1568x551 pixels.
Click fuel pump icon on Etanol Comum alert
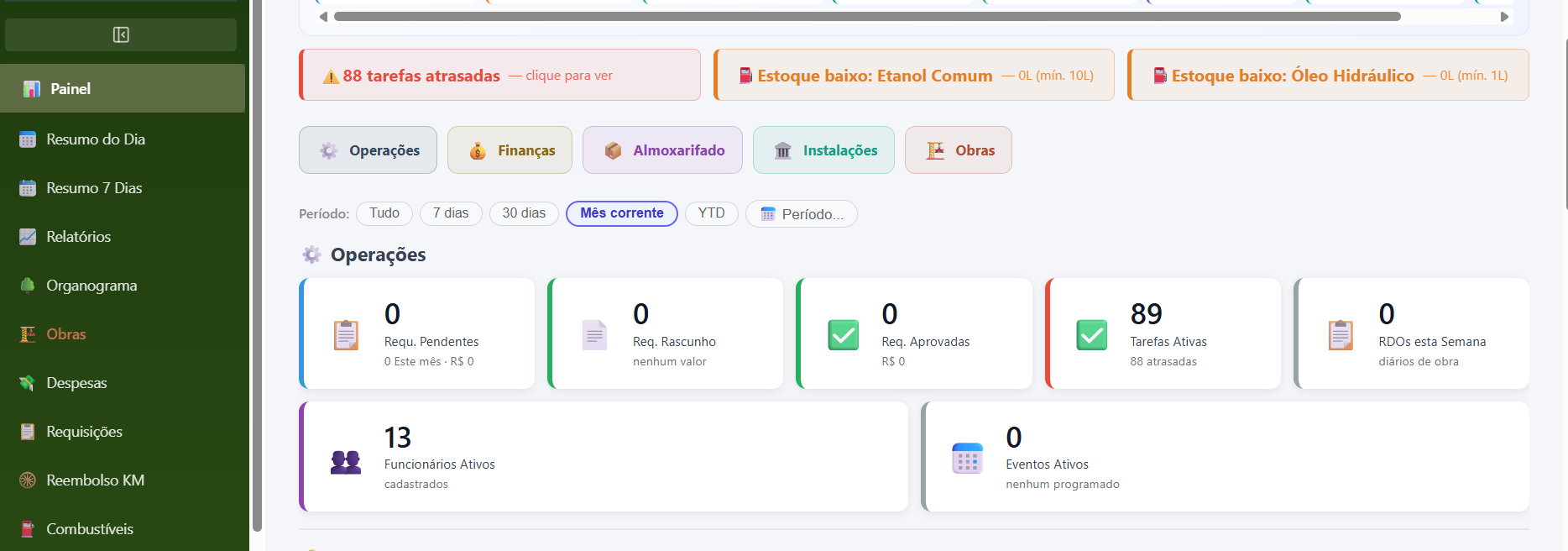[745, 76]
